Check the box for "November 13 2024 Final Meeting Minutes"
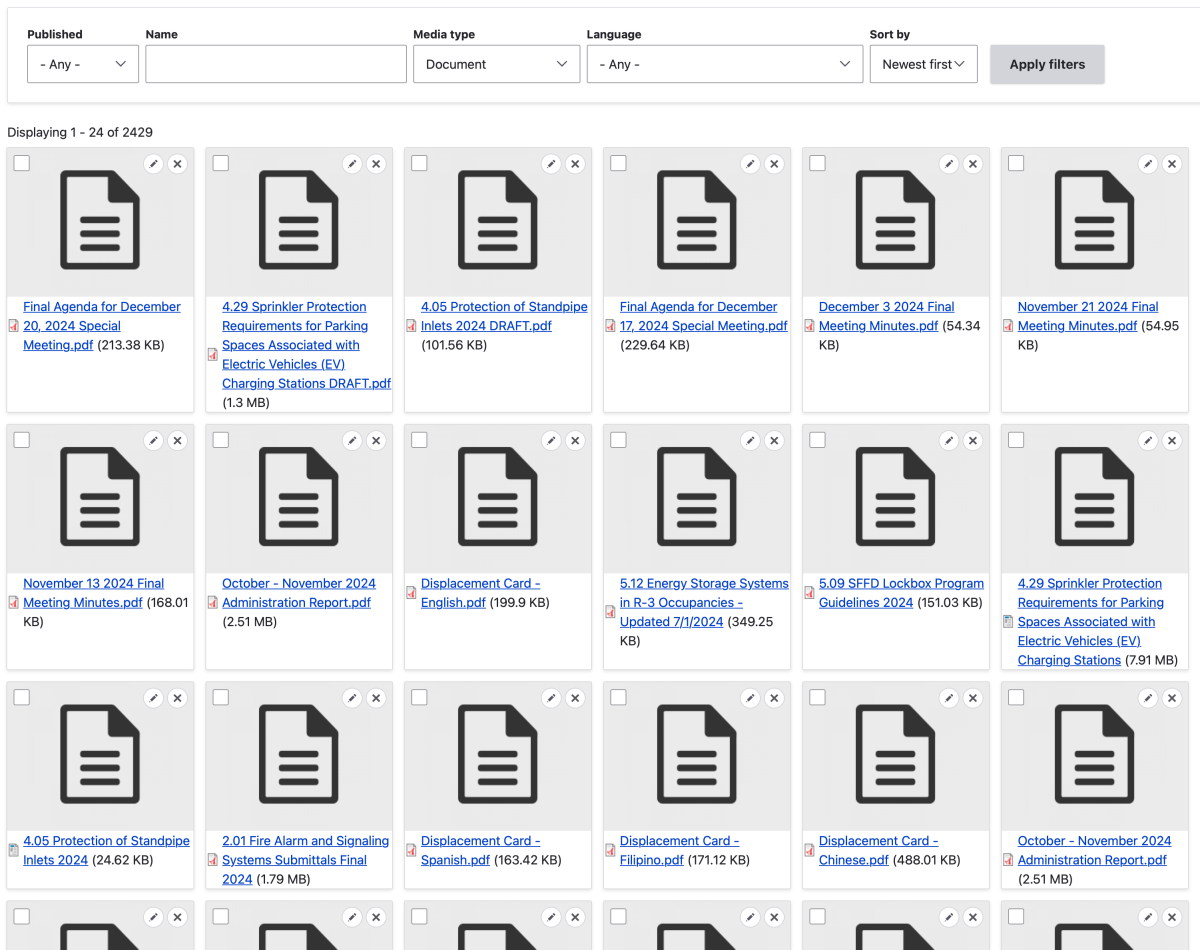Viewport: 1200px width, 950px height. (21, 439)
